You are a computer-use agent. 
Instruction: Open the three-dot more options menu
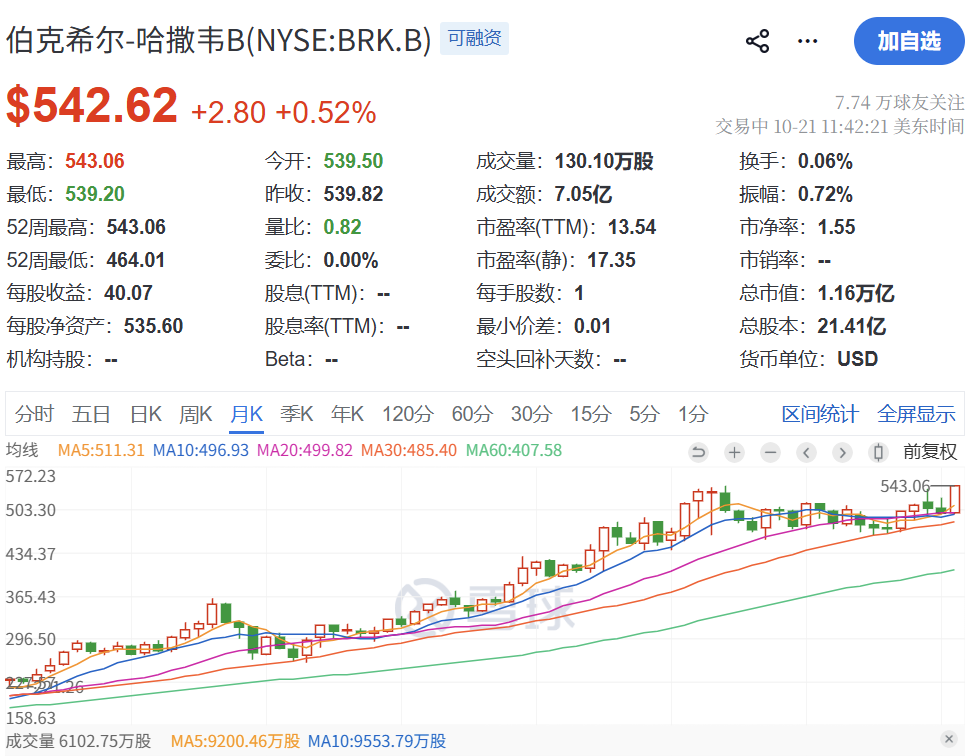click(x=808, y=41)
